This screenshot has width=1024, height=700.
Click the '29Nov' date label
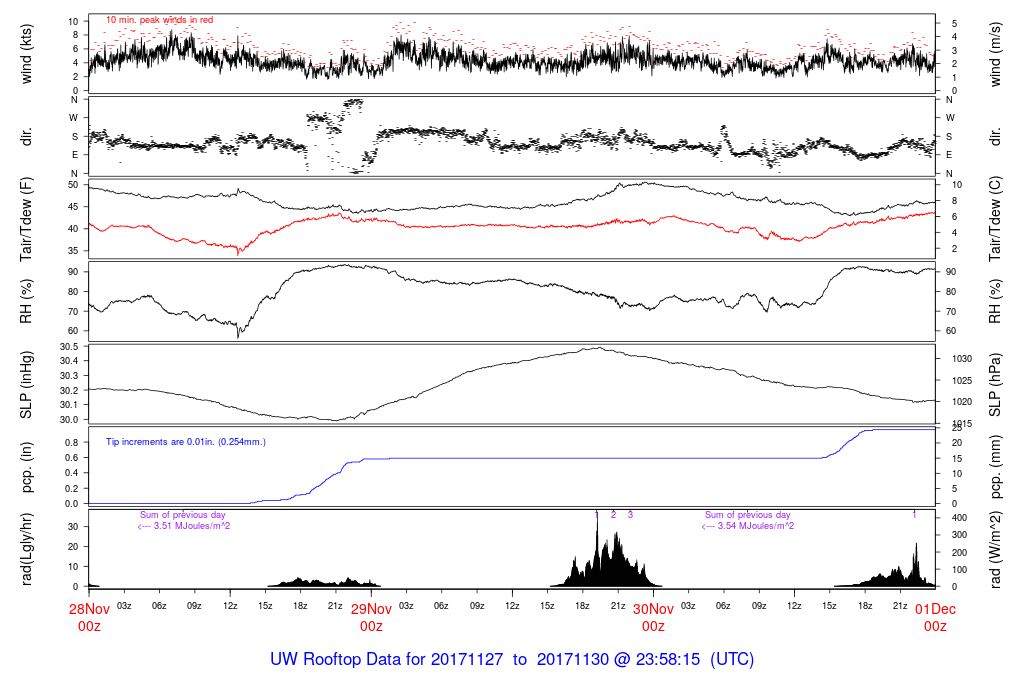point(371,609)
